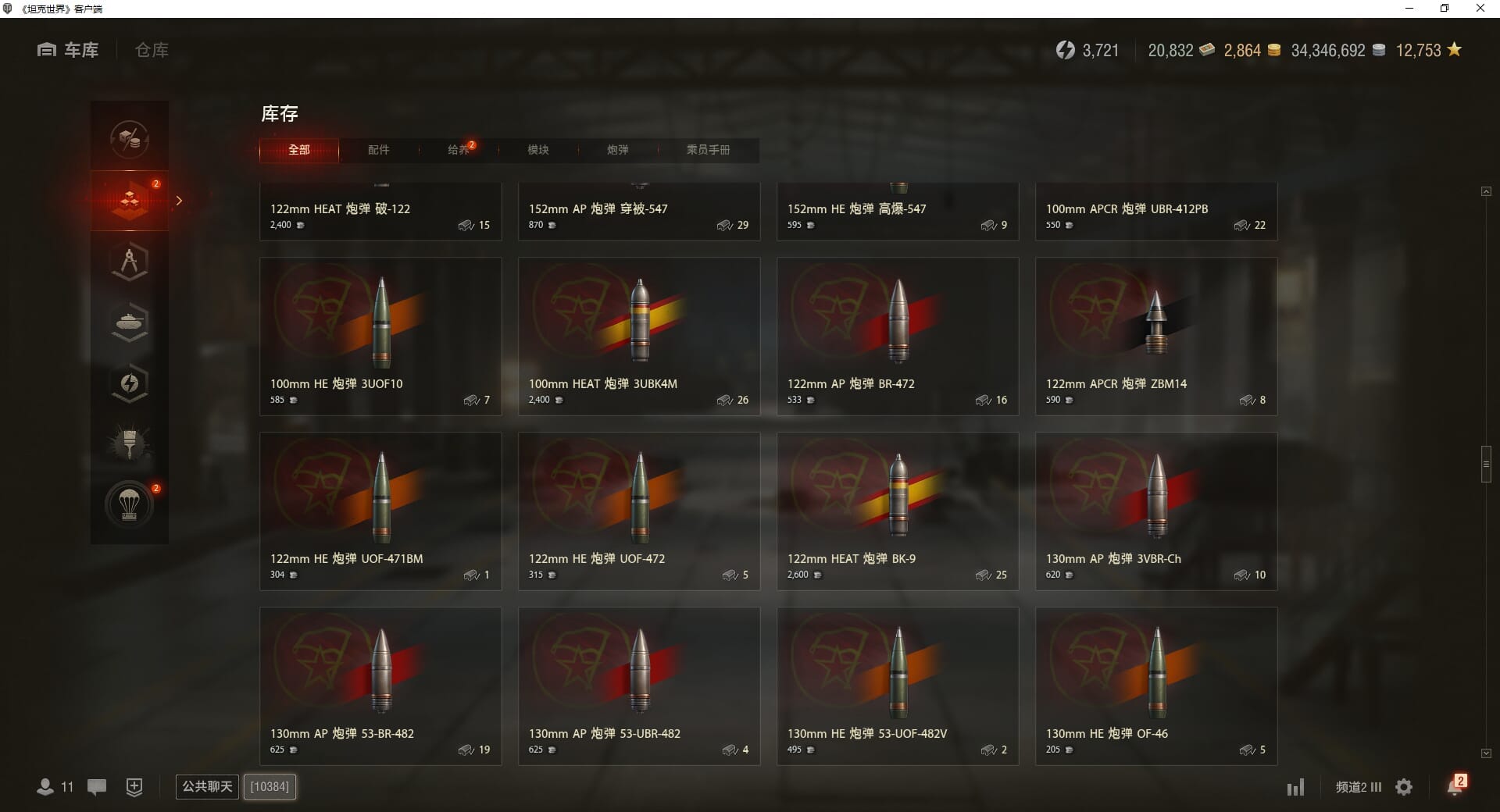Switch to the 炮弹 tab
This screenshot has height=812, width=1500.
tap(617, 150)
